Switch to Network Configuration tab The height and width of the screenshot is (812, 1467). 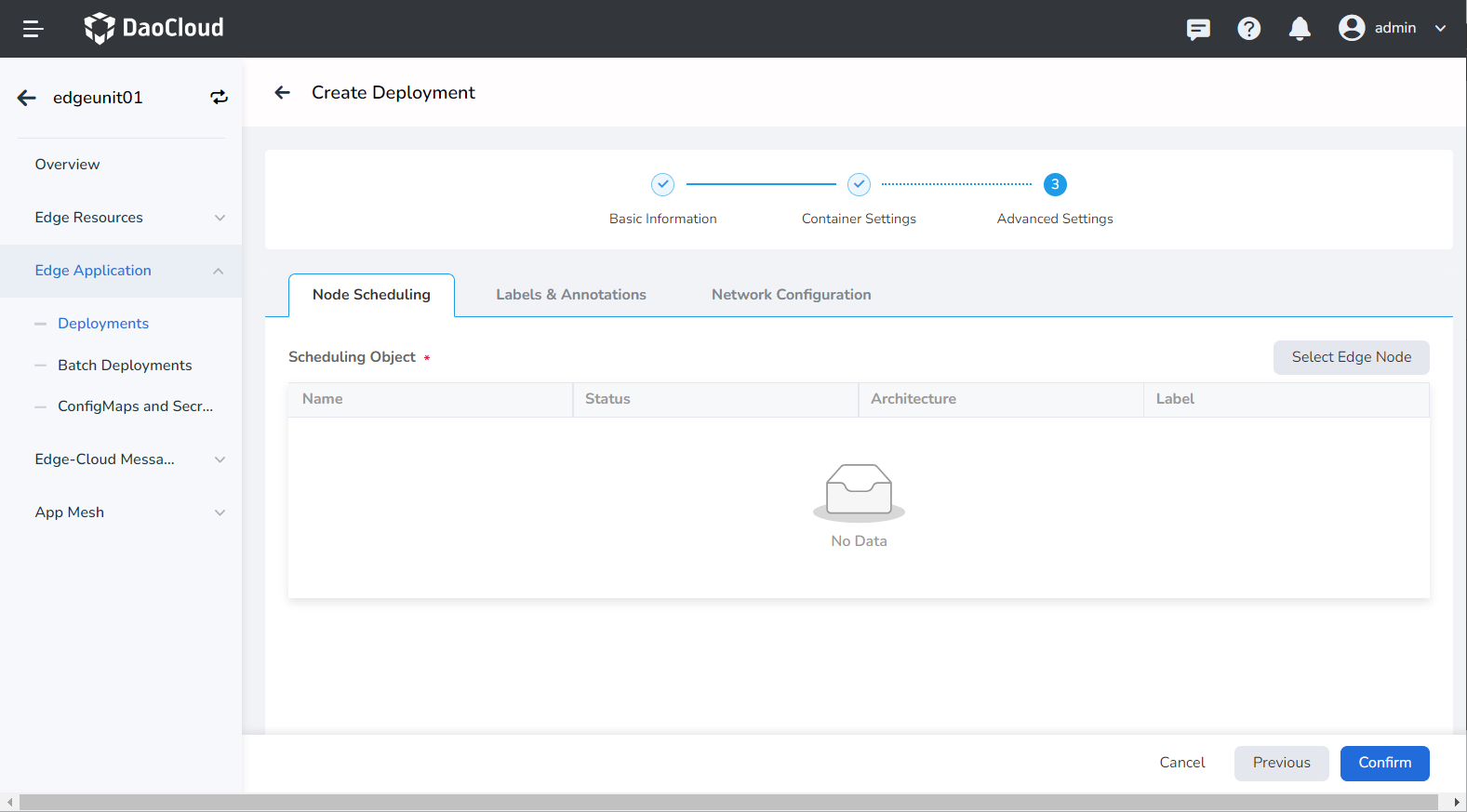791,295
